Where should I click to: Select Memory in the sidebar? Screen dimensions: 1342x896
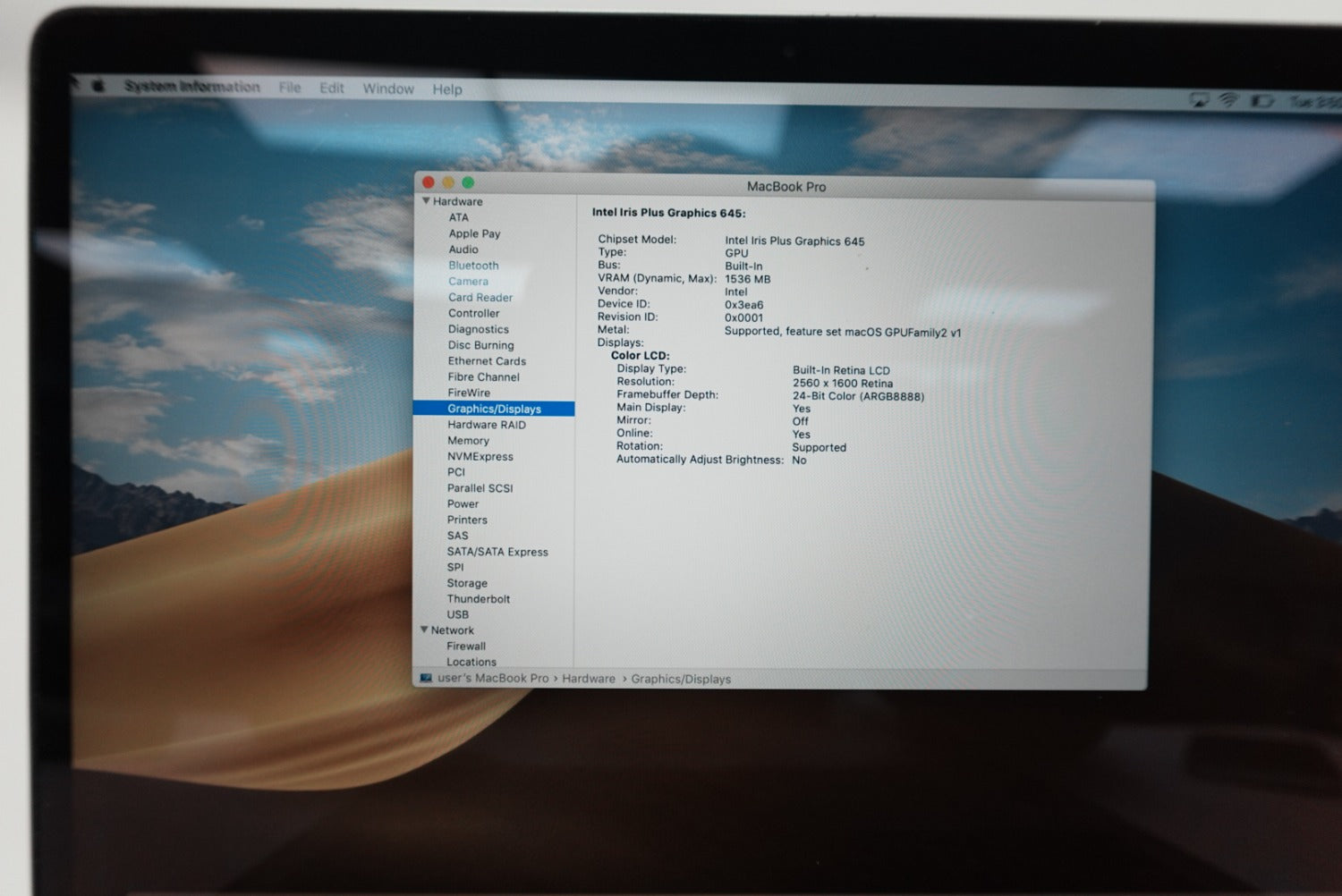coord(468,441)
